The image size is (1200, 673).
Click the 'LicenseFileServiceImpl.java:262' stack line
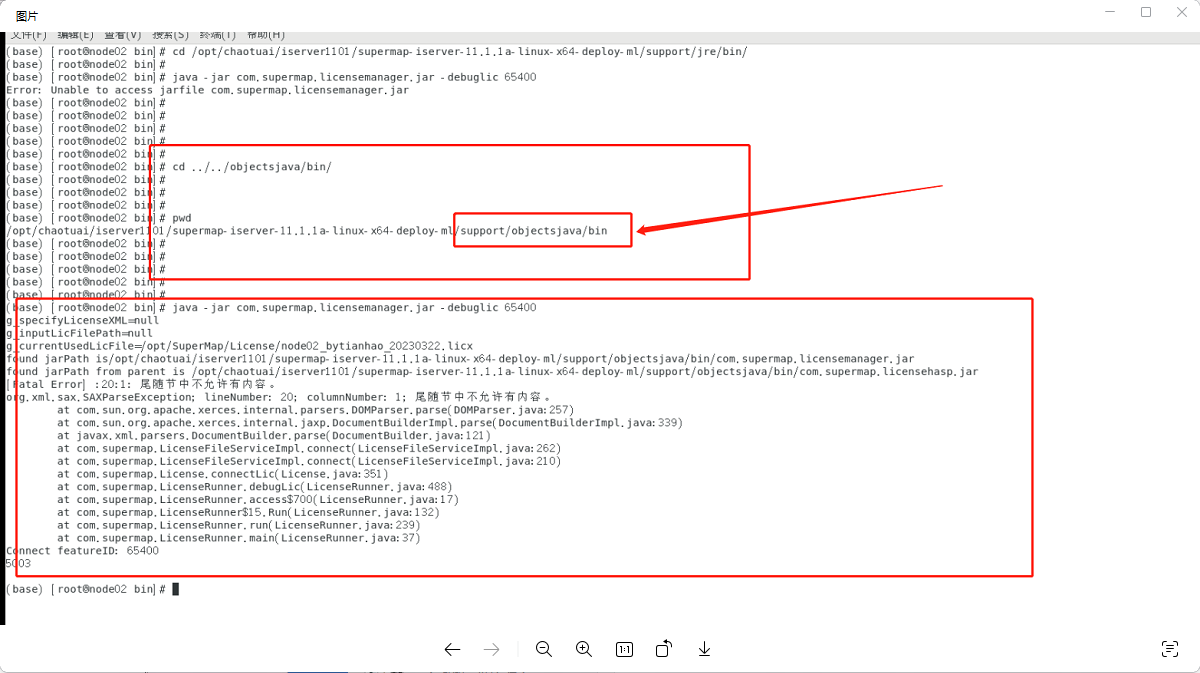(x=309, y=449)
